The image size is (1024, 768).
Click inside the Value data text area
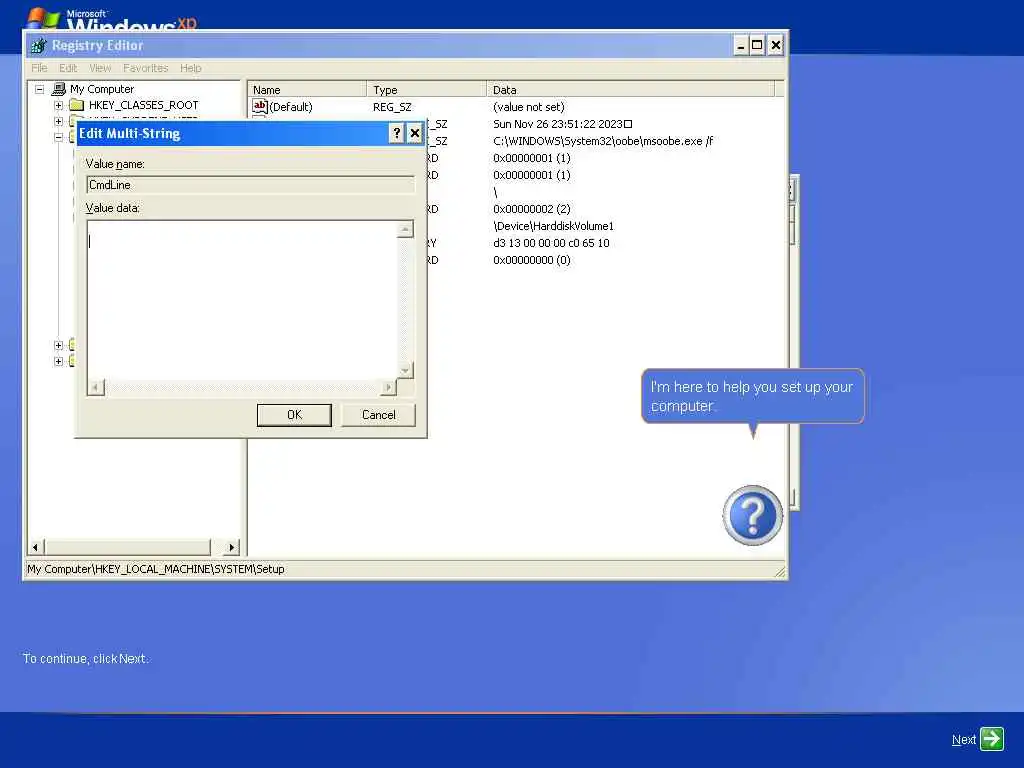pyautogui.click(x=242, y=300)
